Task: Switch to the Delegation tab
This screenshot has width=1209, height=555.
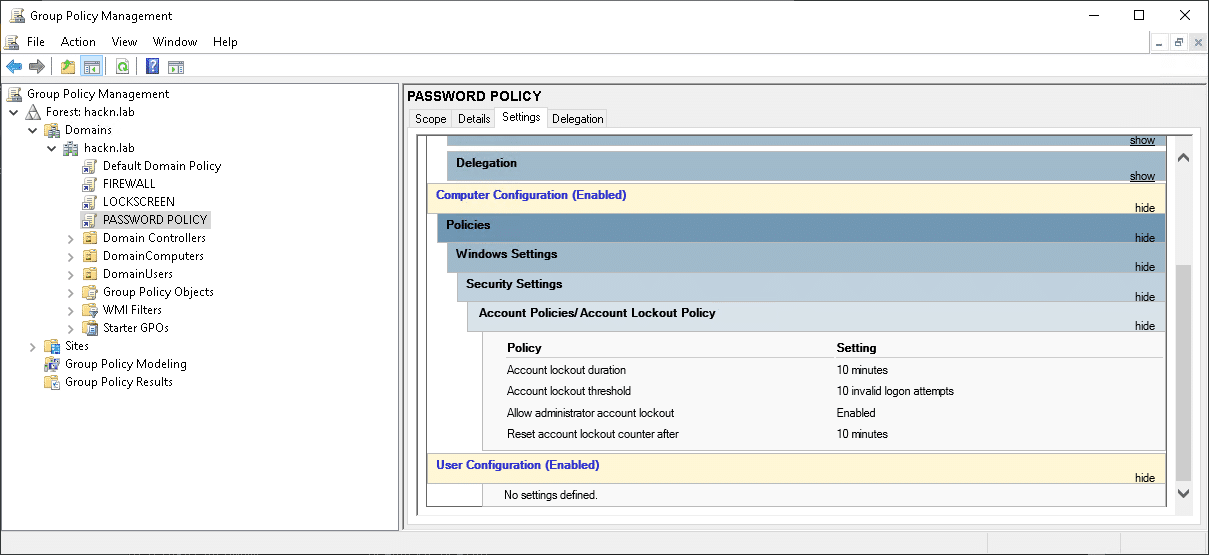Action: pos(578,119)
